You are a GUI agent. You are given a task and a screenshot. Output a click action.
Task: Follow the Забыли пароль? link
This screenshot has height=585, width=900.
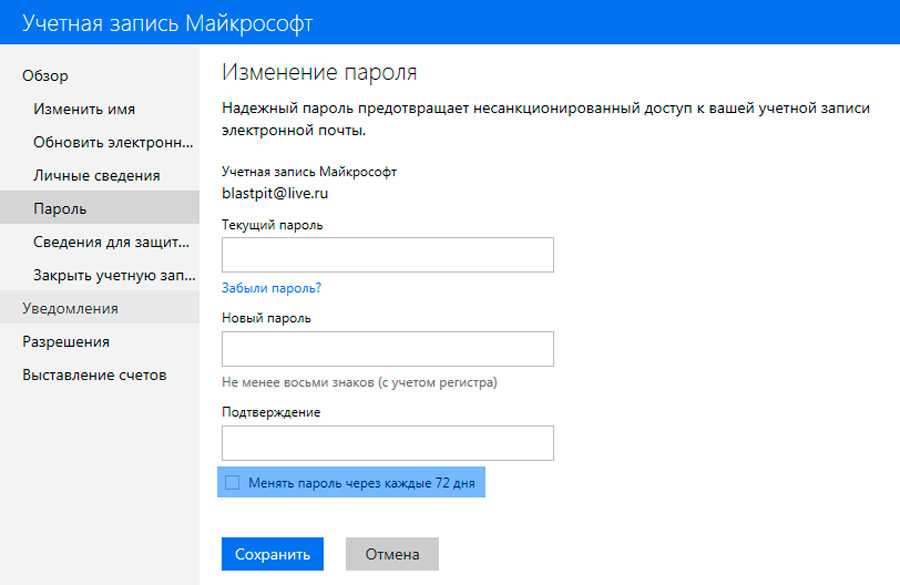click(x=271, y=288)
